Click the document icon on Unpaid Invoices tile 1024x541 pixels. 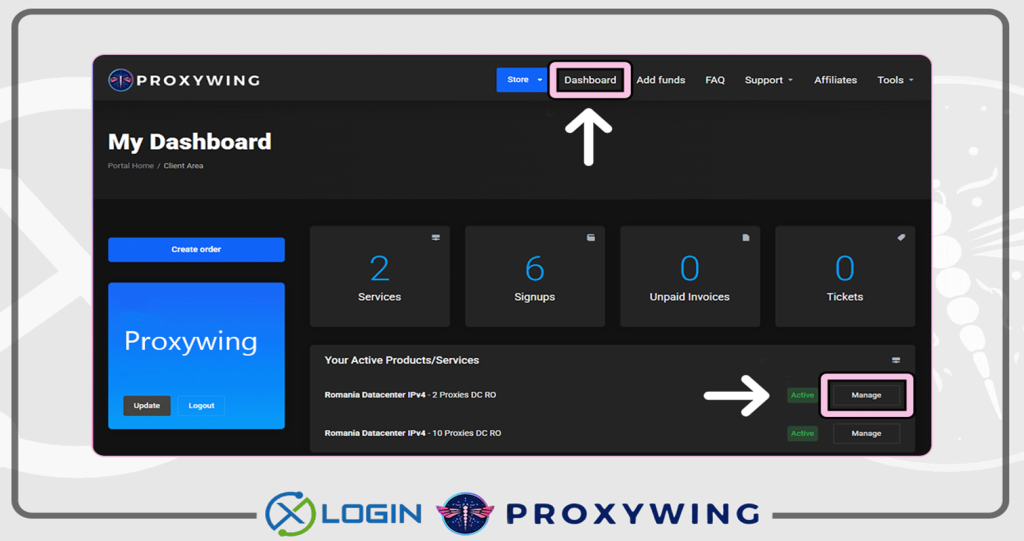[746, 237]
